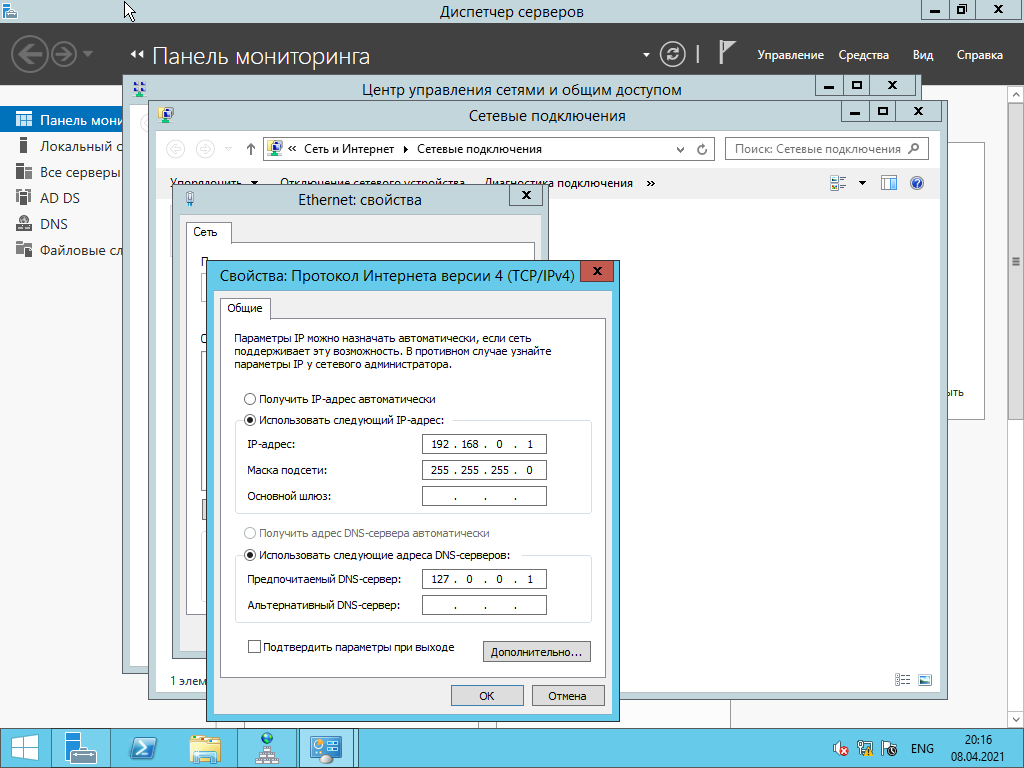Toggle the preview pane icon

point(889,184)
